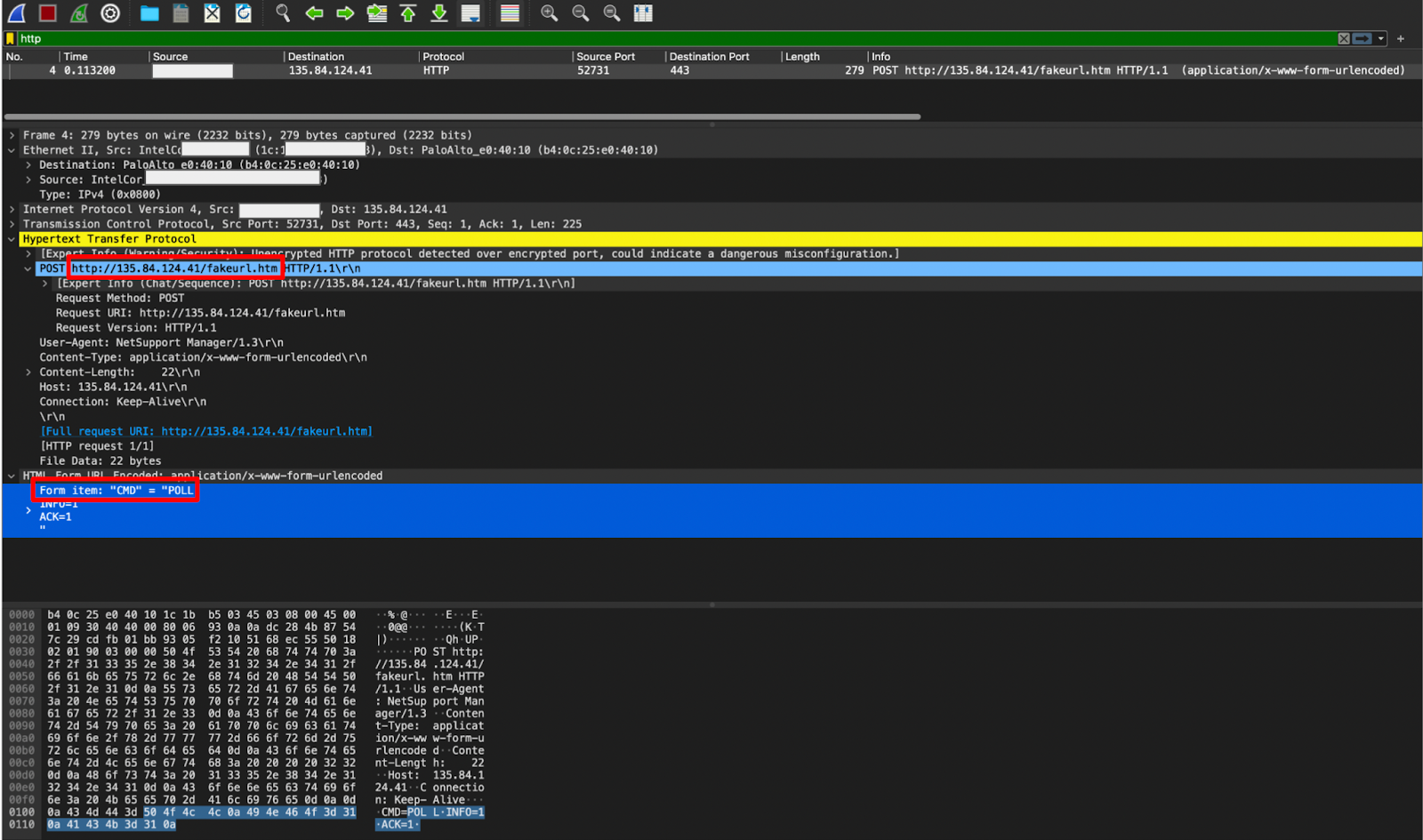Expand the Expert Info Warning/Security entry
Screen dimensions: 1423x840
[28, 254]
